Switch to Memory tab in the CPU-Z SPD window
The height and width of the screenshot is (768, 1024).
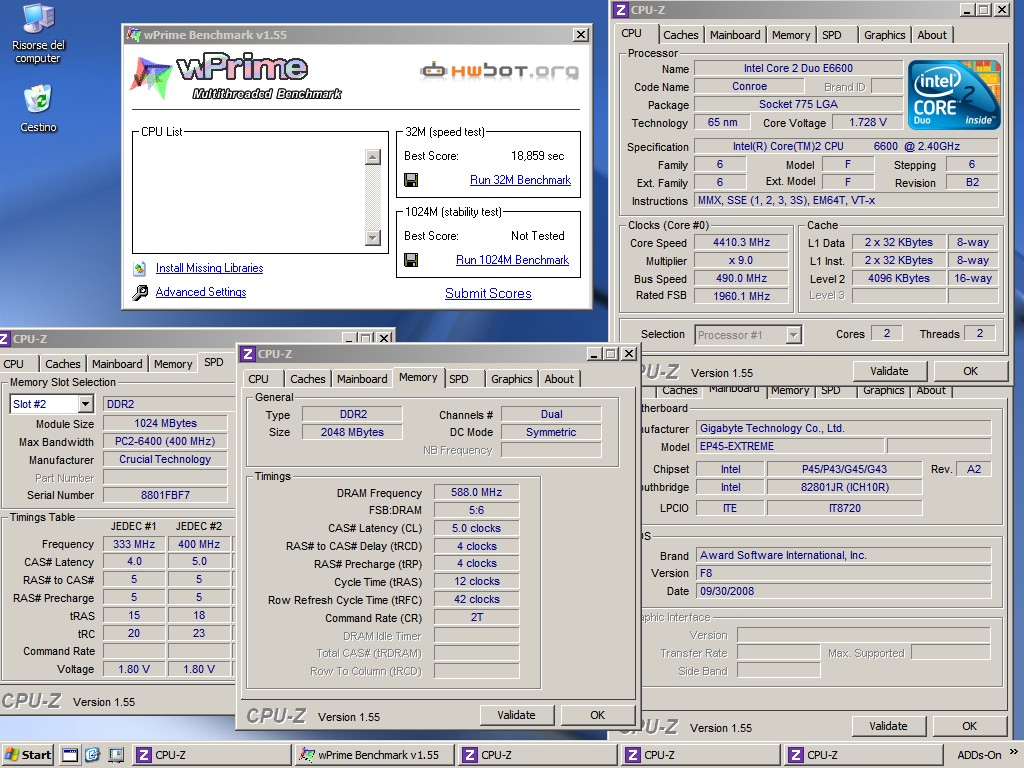173,364
